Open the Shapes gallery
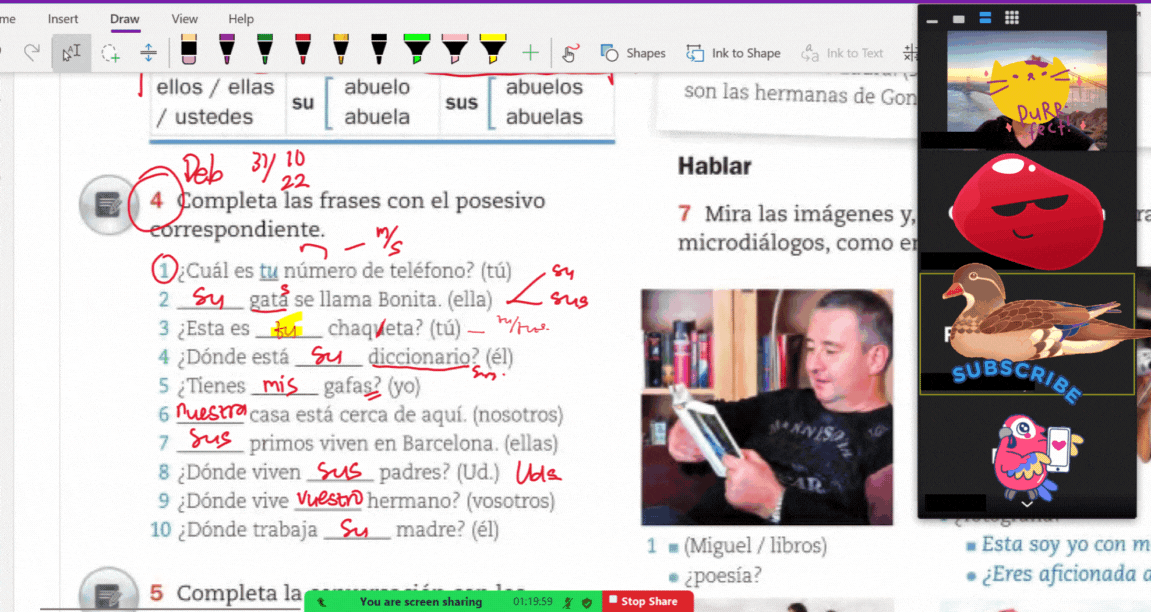1151x612 pixels. pos(633,53)
